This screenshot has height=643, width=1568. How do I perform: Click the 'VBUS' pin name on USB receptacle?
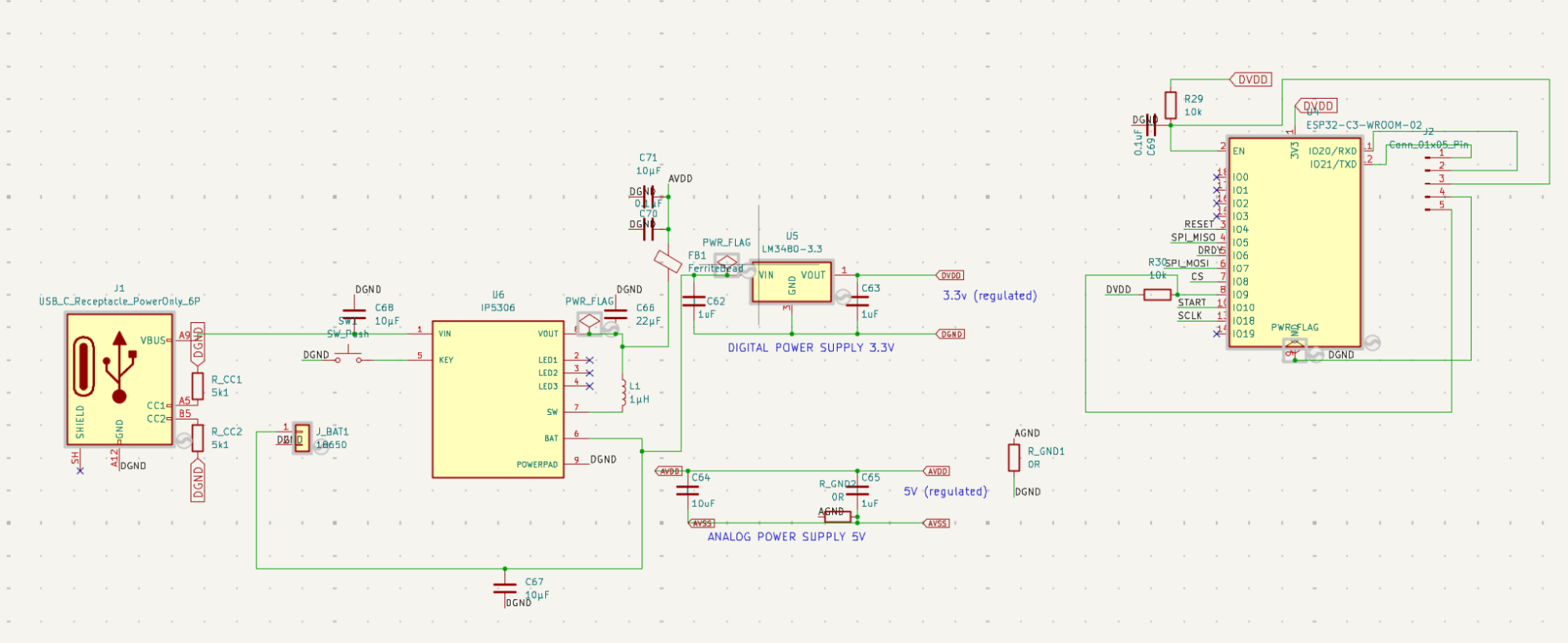[153, 340]
